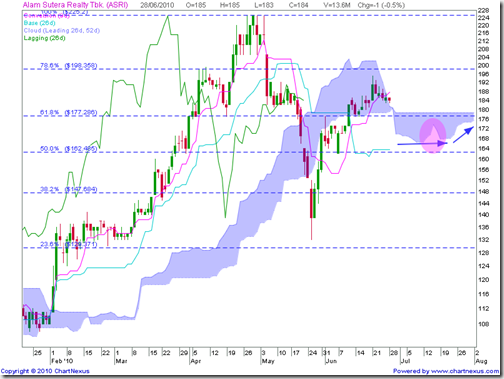Click the 38.2% ($147.684) Fibonacci label
The height and width of the screenshot is (379, 504).
69,189
